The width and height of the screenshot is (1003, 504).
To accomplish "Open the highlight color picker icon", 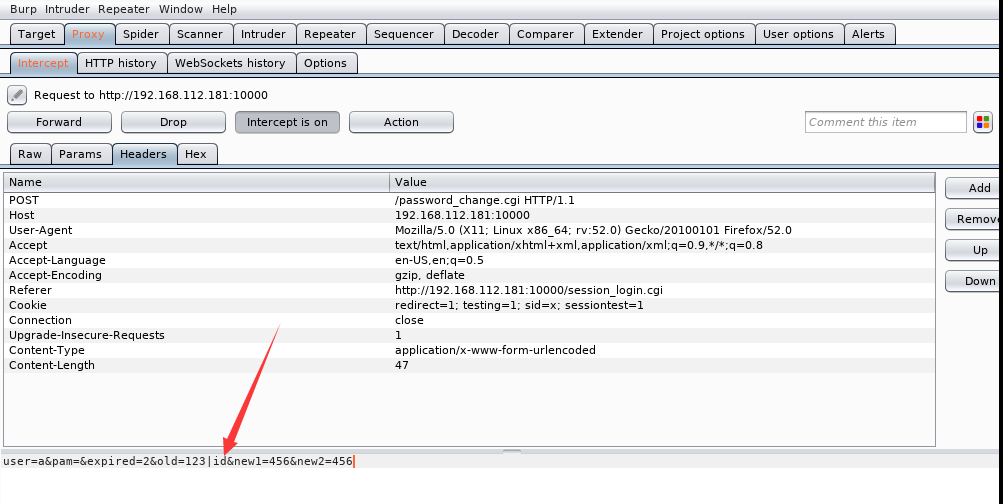I will tap(983, 122).
